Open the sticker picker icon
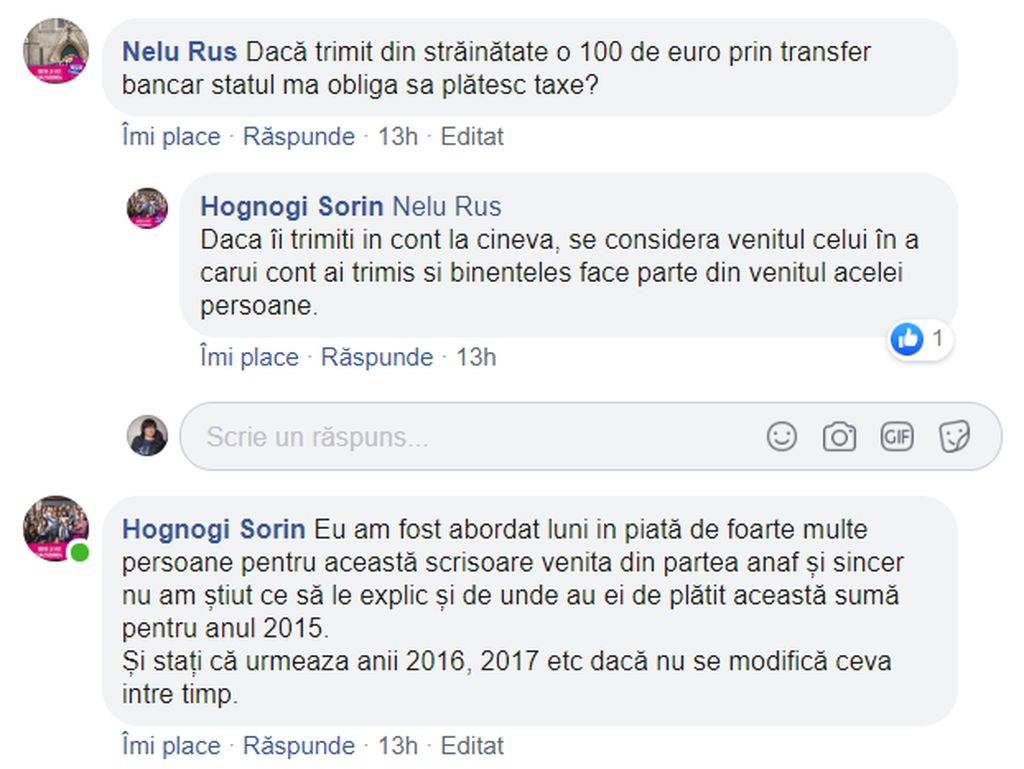This screenshot has width=1024, height=769. [x=954, y=436]
